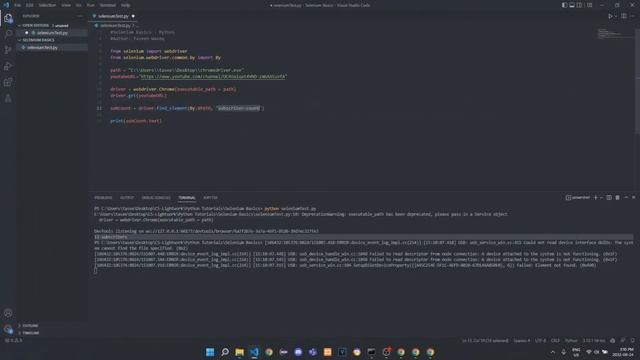Open the run options dropdown arrow
This screenshot has height=360, width=640.
[x=616, y=16]
